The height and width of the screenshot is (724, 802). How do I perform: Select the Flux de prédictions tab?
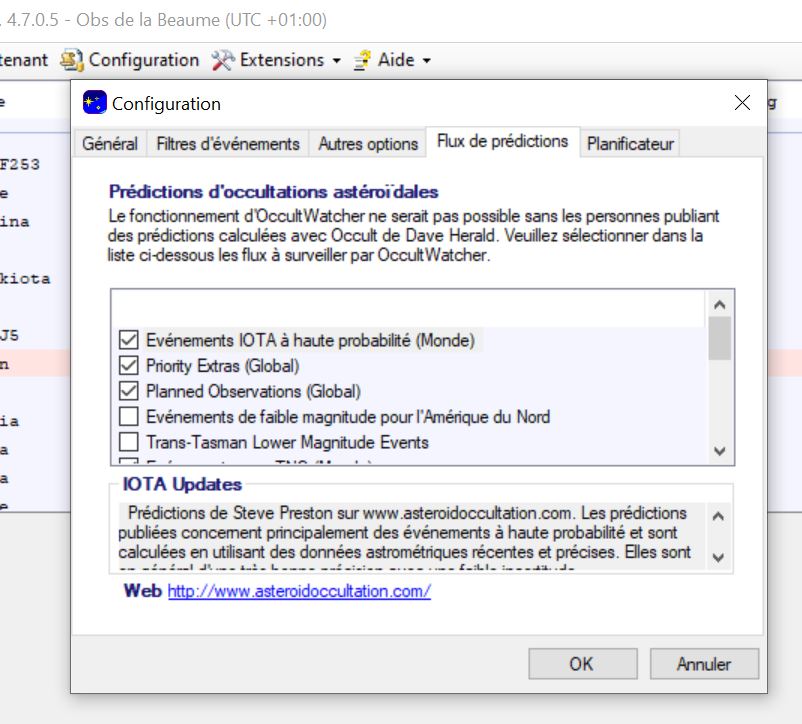click(502, 141)
